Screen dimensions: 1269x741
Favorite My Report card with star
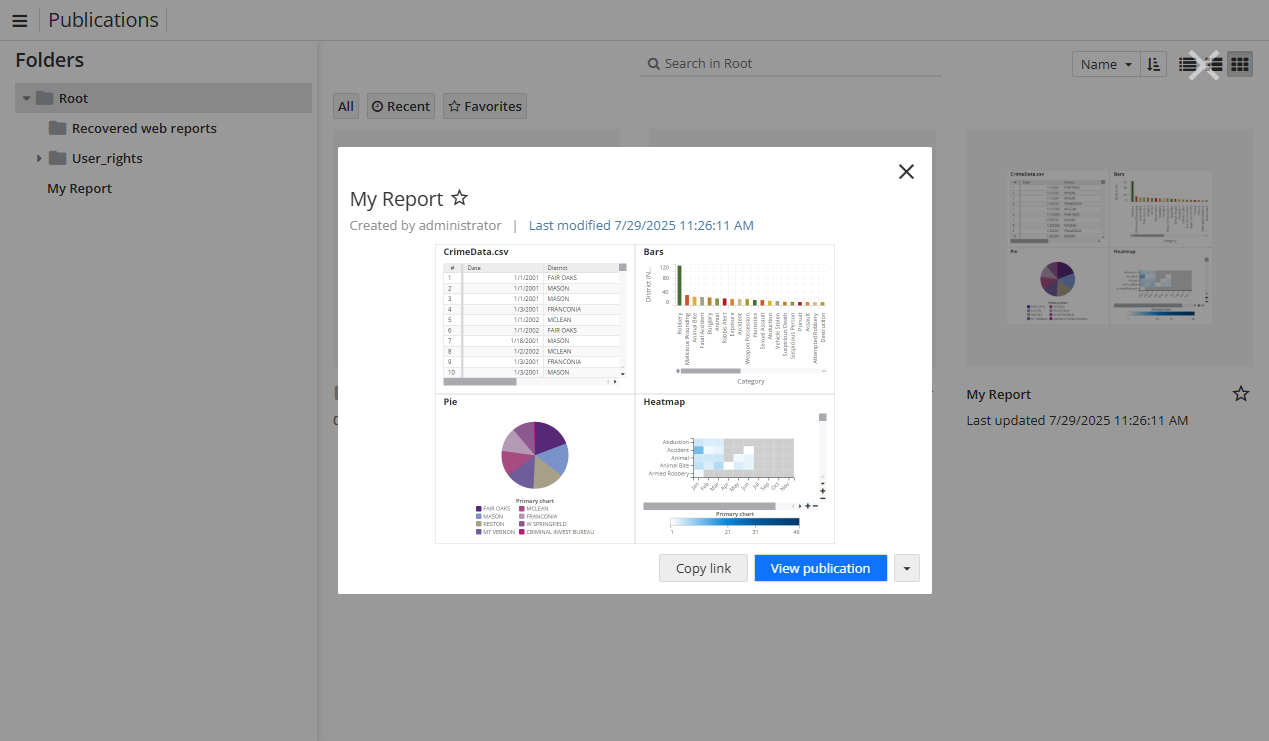click(x=1240, y=394)
